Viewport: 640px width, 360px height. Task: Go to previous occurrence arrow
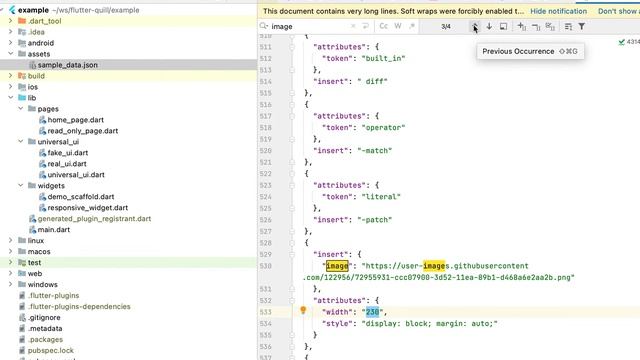click(475, 26)
